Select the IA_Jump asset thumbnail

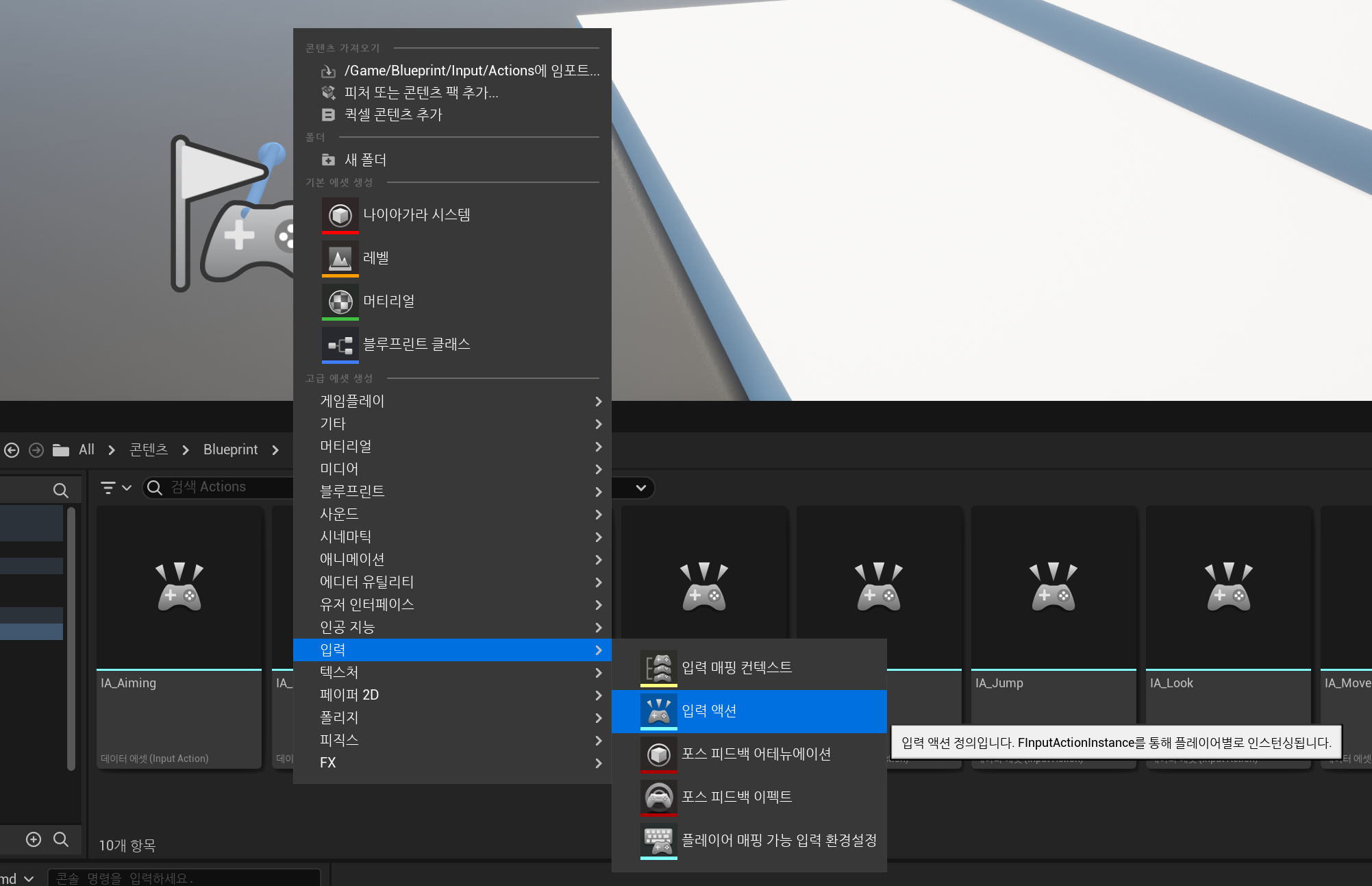tap(1053, 588)
